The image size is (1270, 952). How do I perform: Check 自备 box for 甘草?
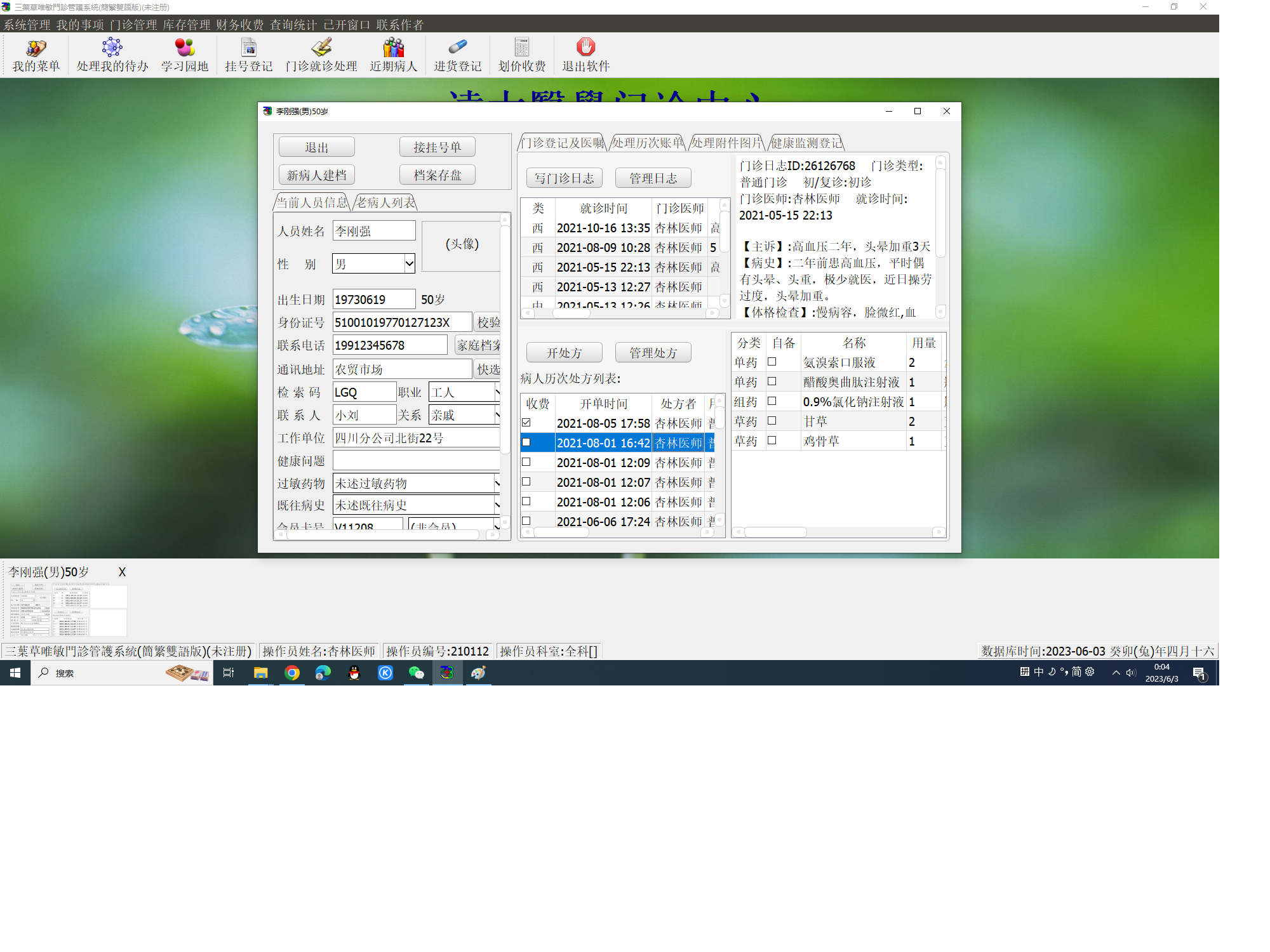tap(772, 421)
